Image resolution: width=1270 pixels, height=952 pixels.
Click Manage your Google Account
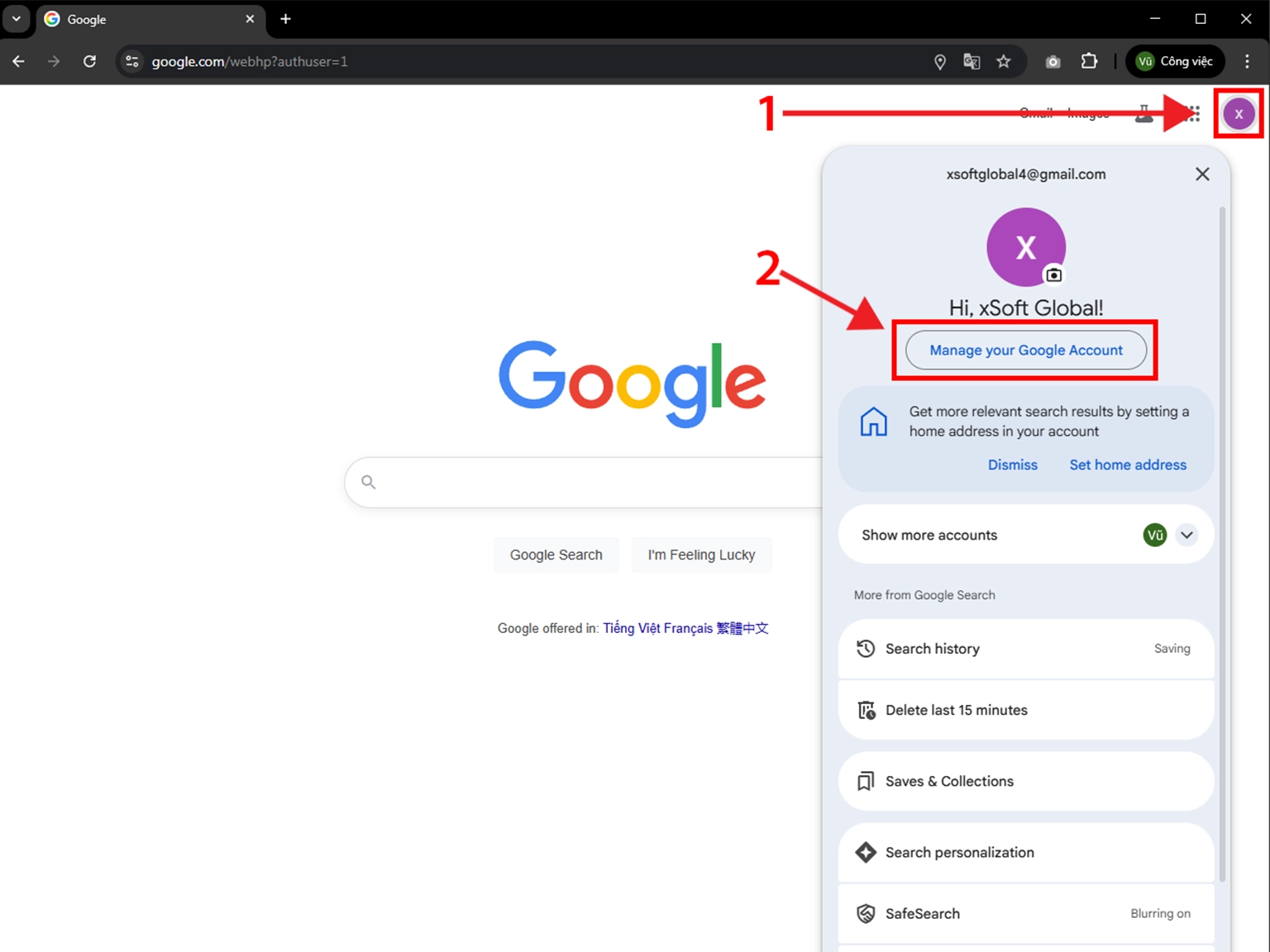point(1025,350)
